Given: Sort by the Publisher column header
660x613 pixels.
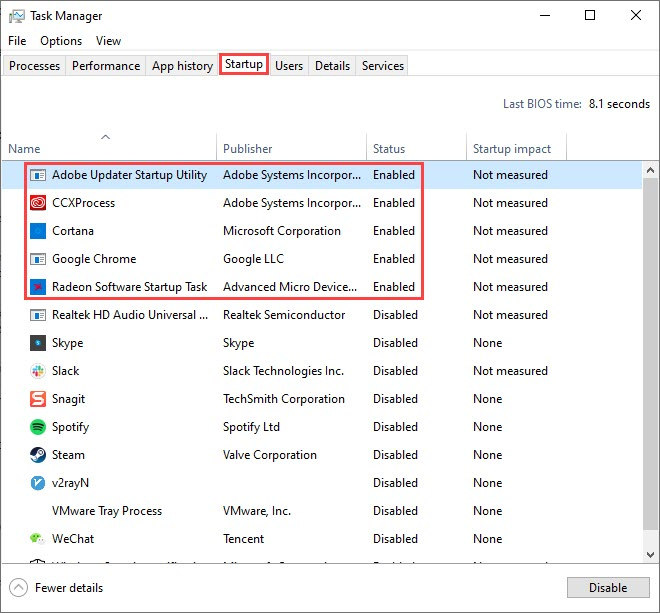Looking at the screenshot, I should tap(291, 149).
